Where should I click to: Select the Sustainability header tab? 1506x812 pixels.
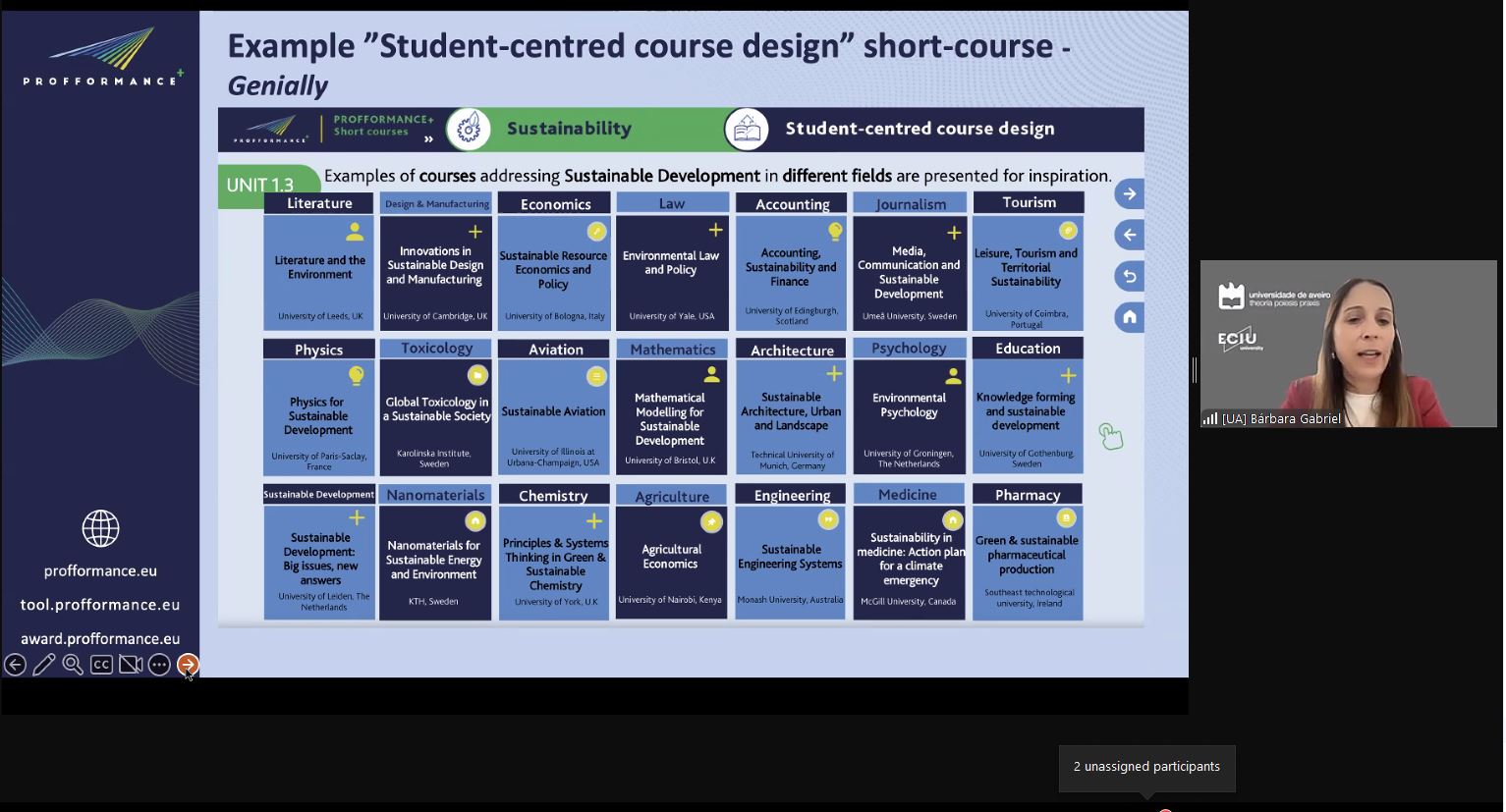[569, 129]
